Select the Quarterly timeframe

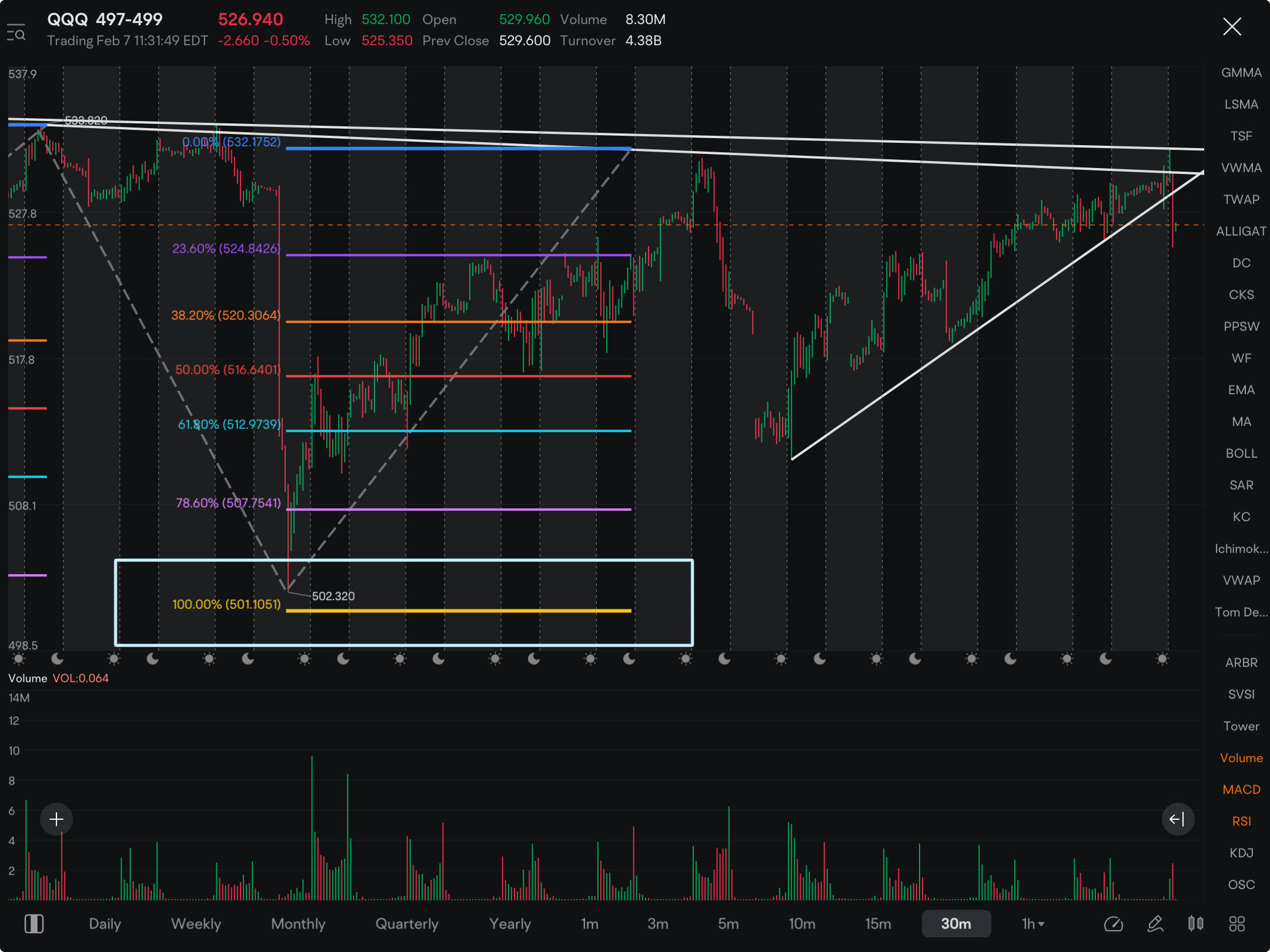(x=407, y=924)
